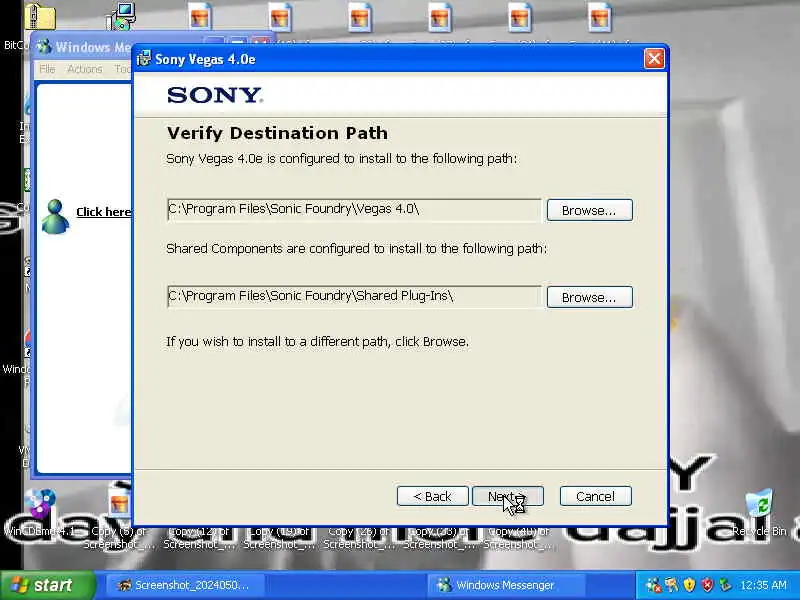The height and width of the screenshot is (600, 800).
Task: Select the setup computer-and-disc desktop icon
Action: coord(120,16)
